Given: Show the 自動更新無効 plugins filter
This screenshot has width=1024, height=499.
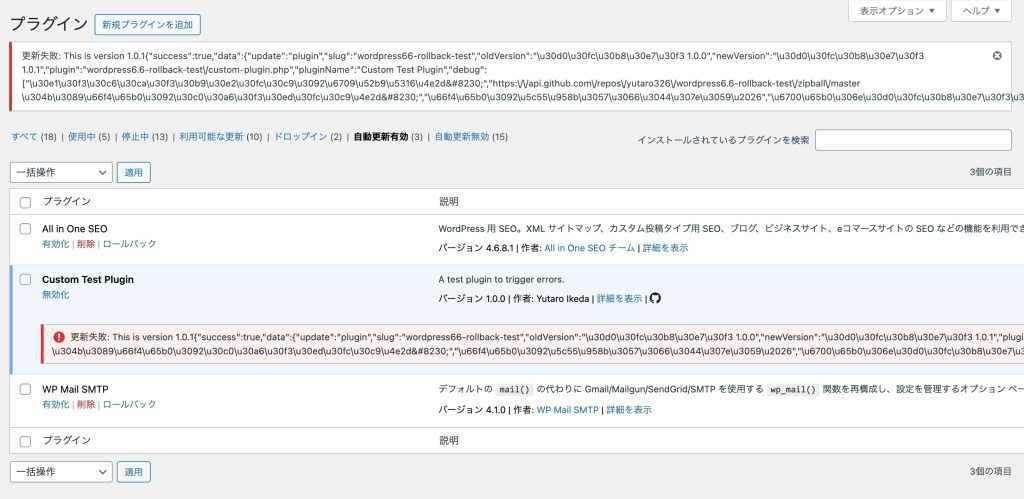Looking at the screenshot, I should (462, 137).
